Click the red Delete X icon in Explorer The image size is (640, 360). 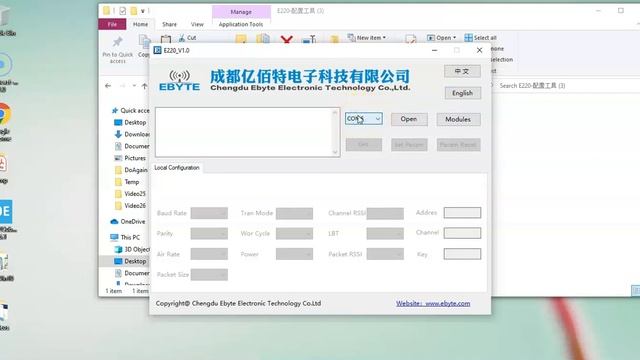coord(287,40)
